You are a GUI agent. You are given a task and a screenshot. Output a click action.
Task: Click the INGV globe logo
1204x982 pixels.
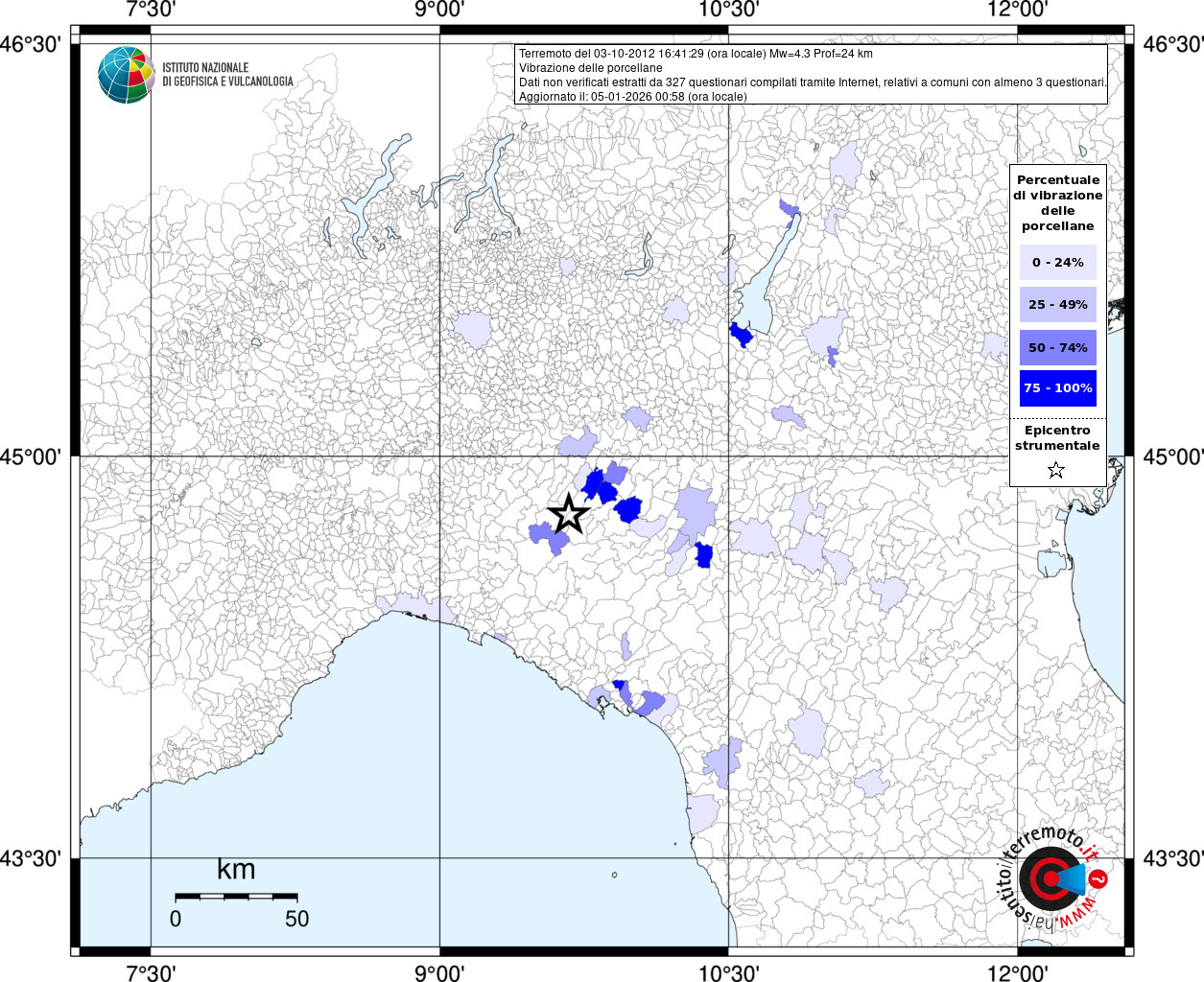point(126,75)
